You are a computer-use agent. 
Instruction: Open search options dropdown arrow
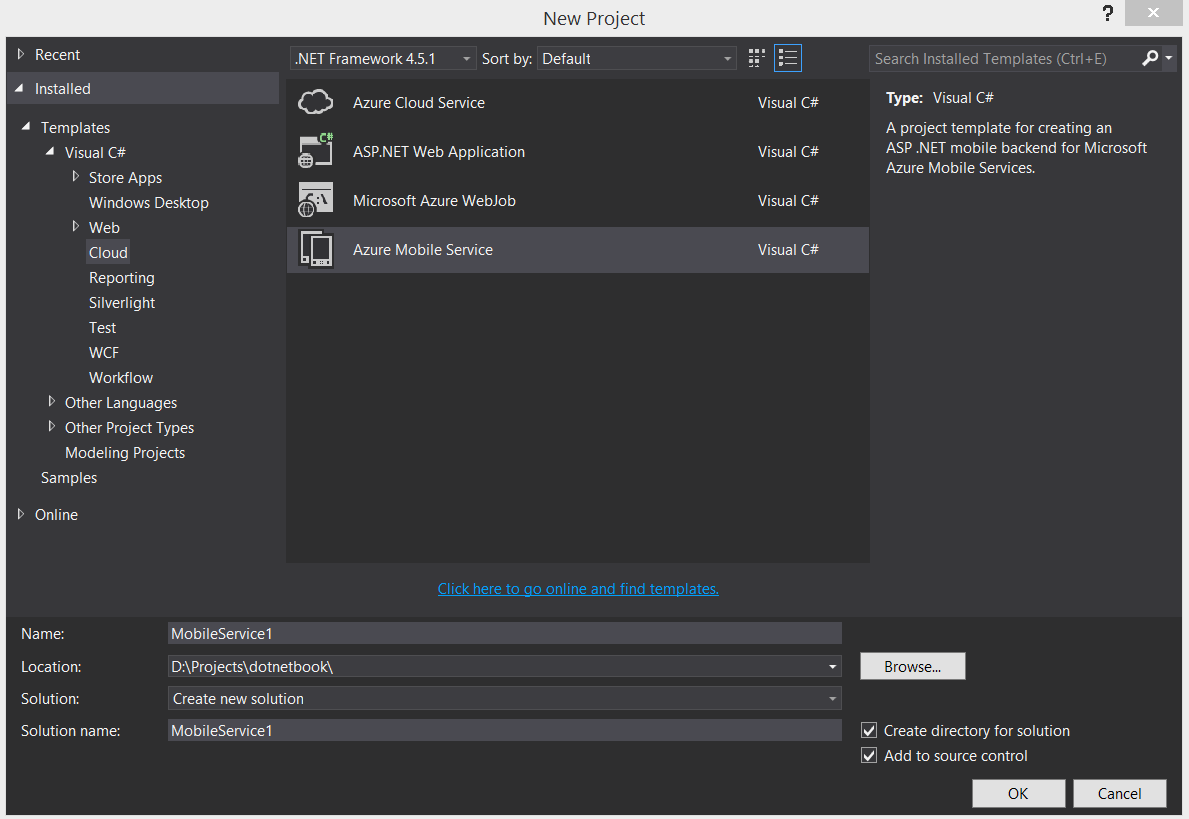[x=1169, y=58]
